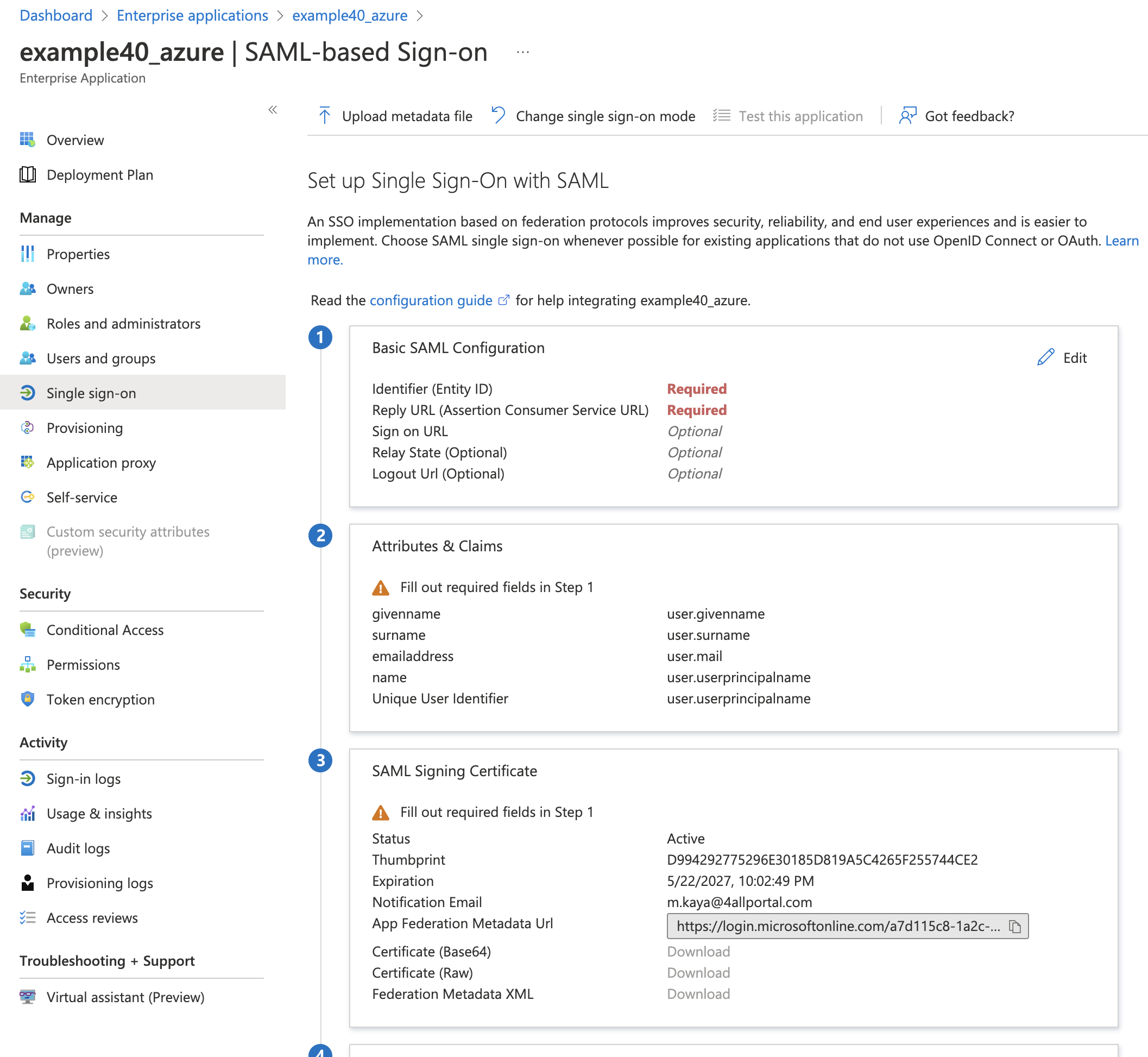1148x1057 pixels.
Task: Click the Upload metadata file arrow icon
Action: 325,116
